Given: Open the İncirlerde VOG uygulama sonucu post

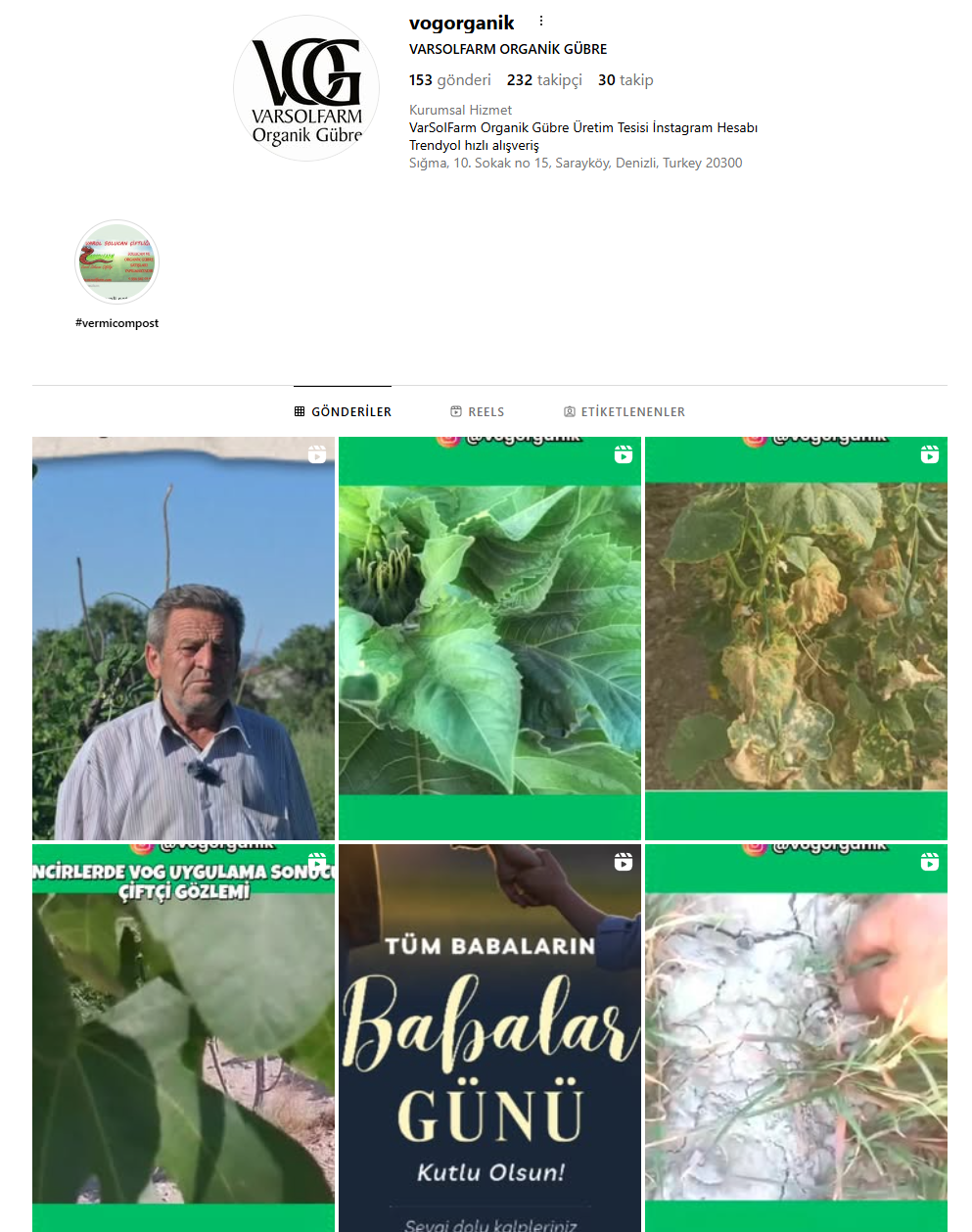Looking at the screenshot, I should 184,1038.
